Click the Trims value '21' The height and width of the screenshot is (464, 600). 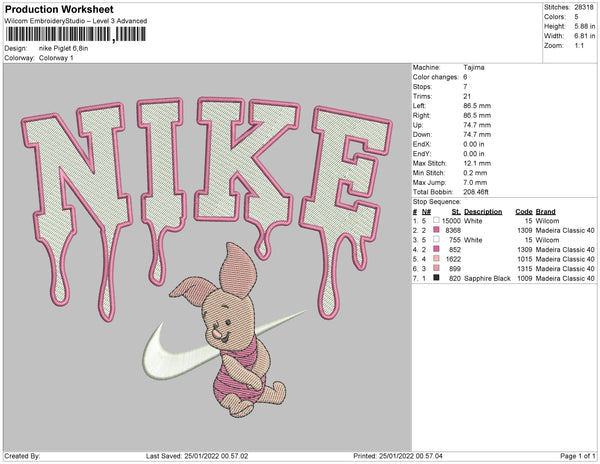pyautogui.click(x=467, y=96)
